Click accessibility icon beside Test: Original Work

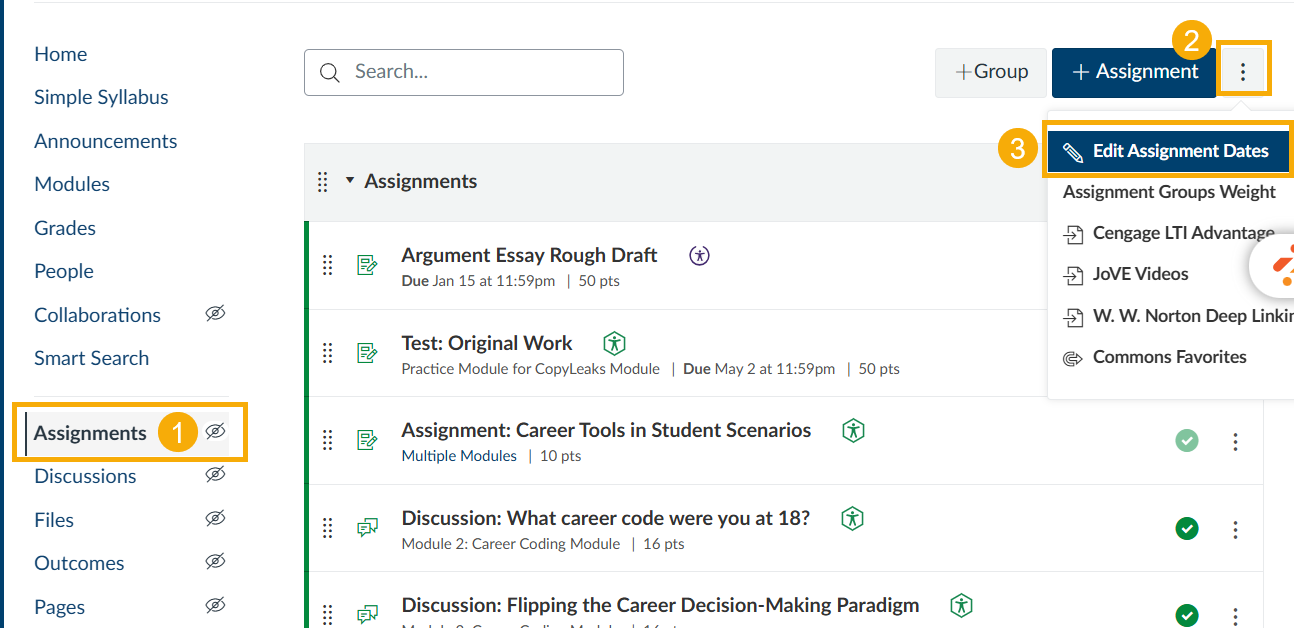615,343
